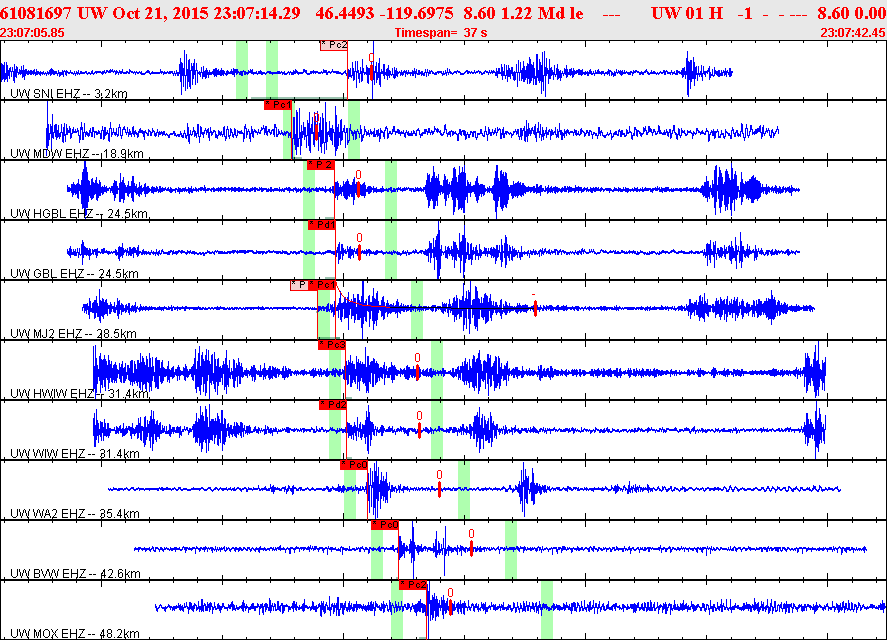
Task: Click the P pick flag on BVW trace
Action: tap(384, 525)
